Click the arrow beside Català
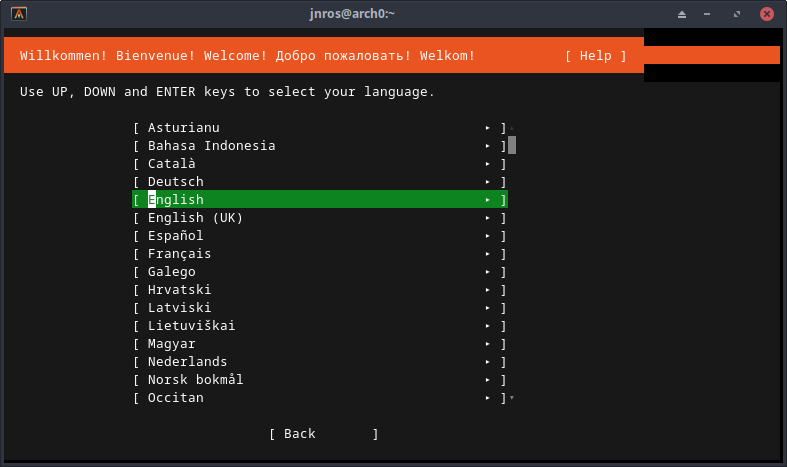 487,164
